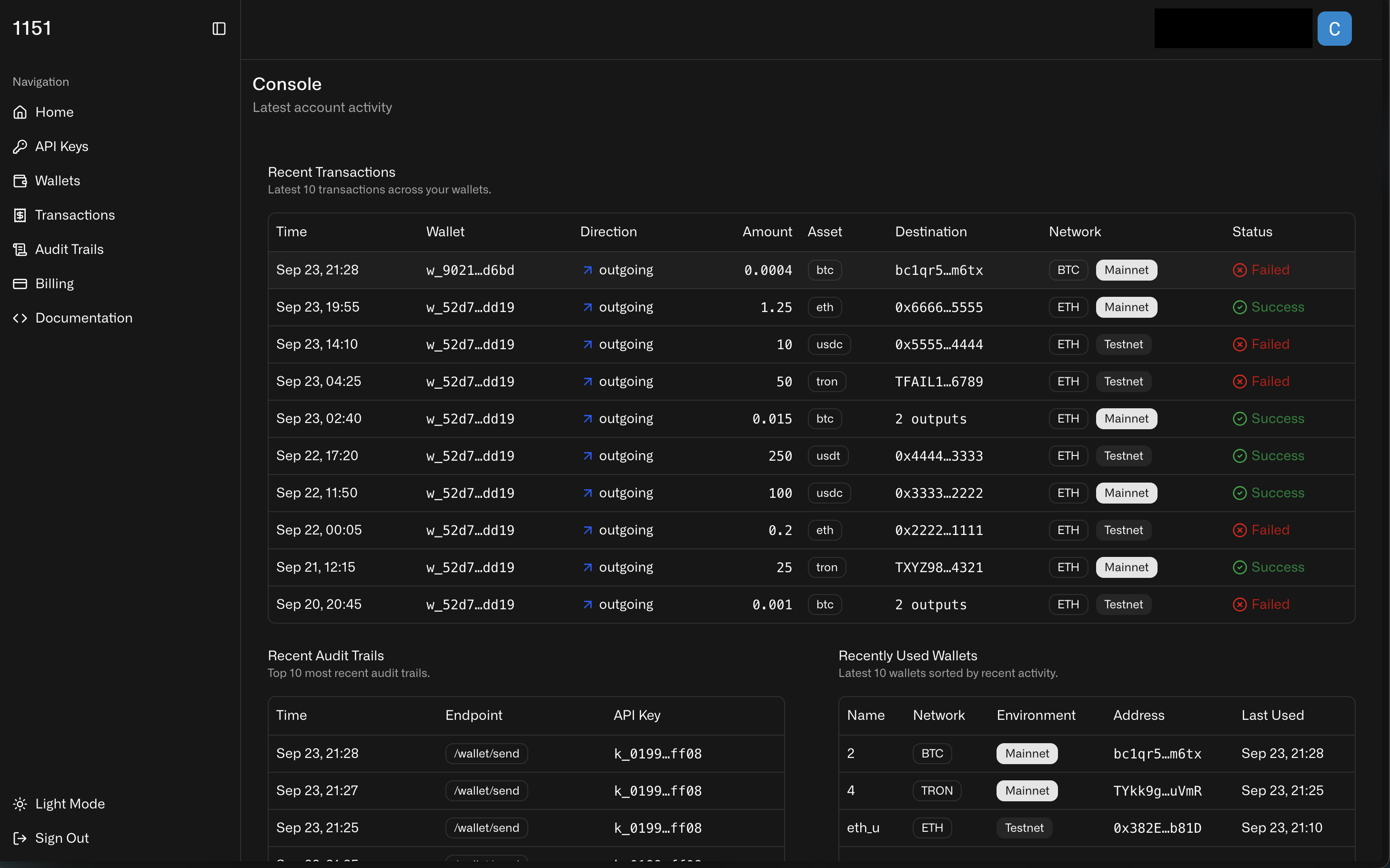Click the outgoing arrow icon in the Sep 23, 21:28 row
1390x868 pixels.
click(587, 270)
